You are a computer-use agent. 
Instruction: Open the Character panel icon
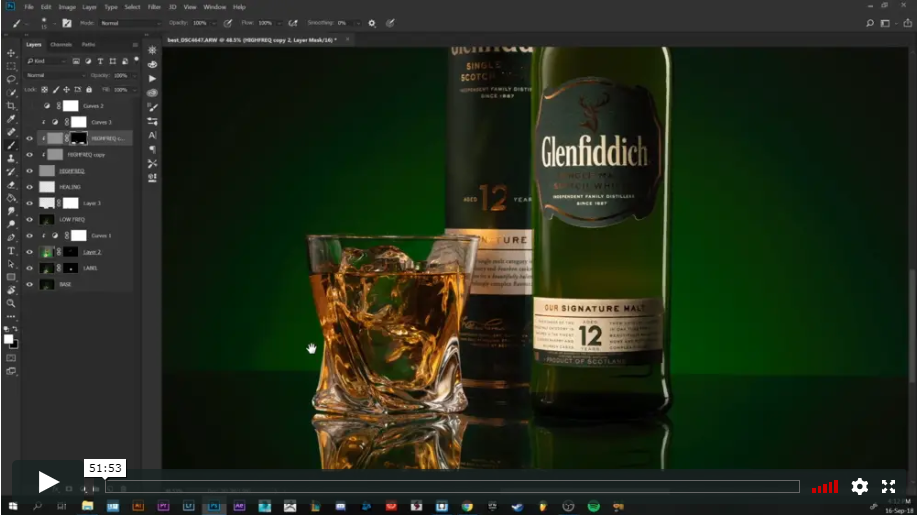(152, 135)
